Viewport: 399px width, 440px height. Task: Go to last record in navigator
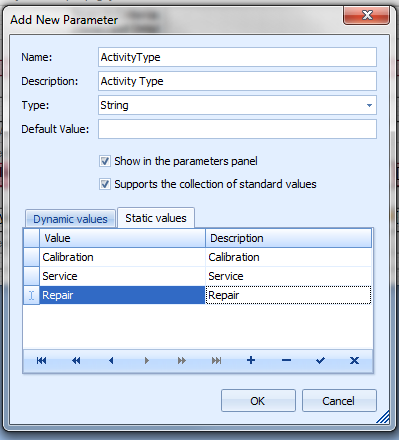(x=216, y=360)
